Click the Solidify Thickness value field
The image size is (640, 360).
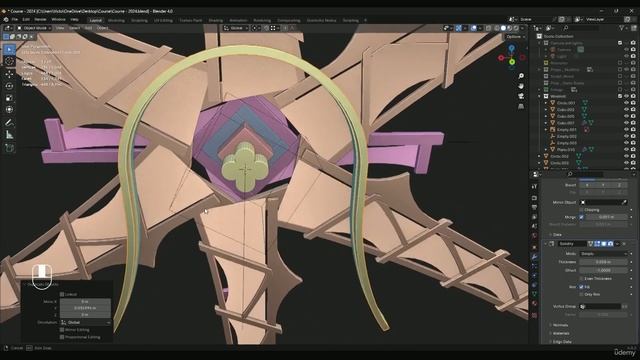[603, 262]
